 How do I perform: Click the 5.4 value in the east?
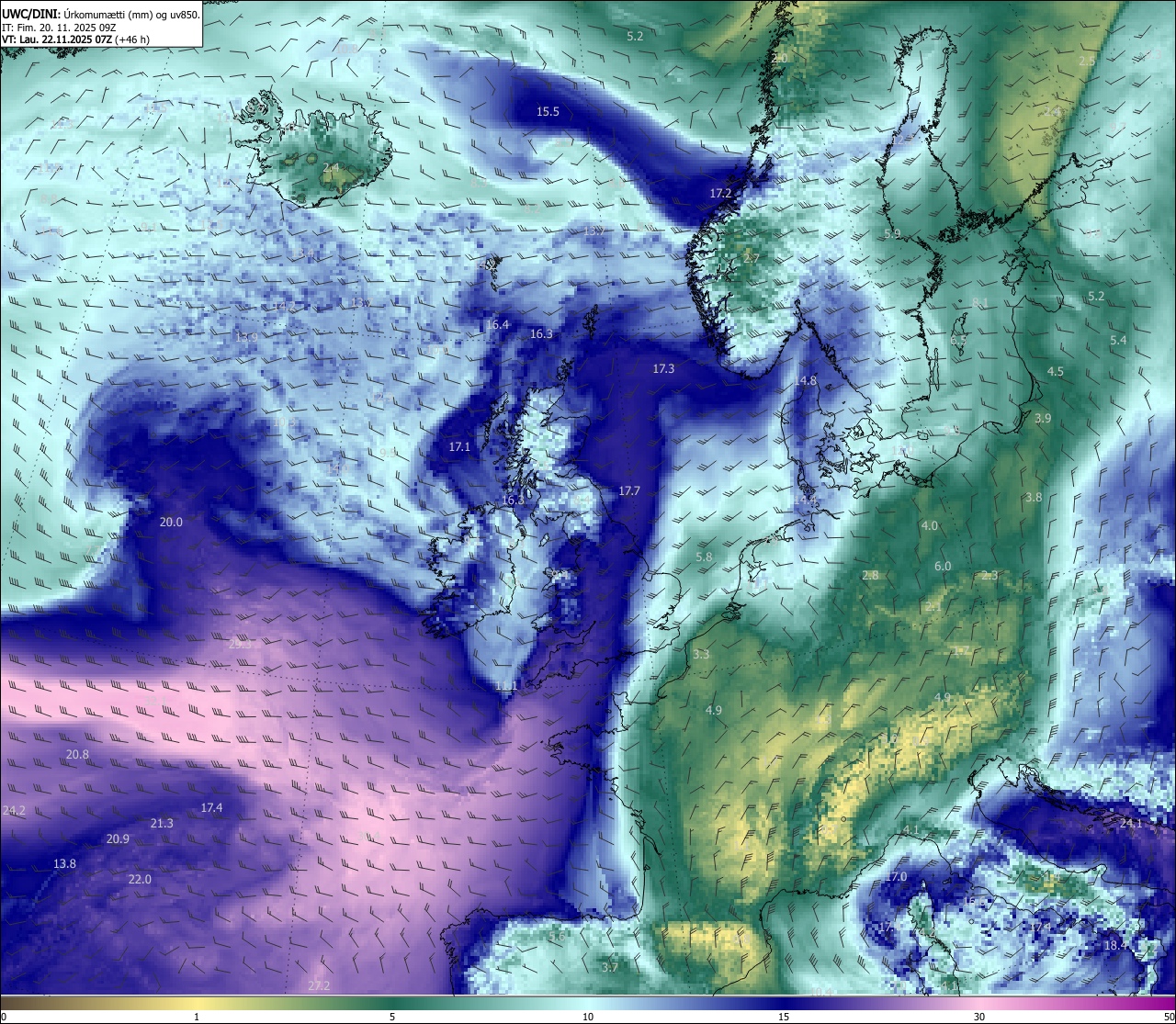pos(1118,340)
